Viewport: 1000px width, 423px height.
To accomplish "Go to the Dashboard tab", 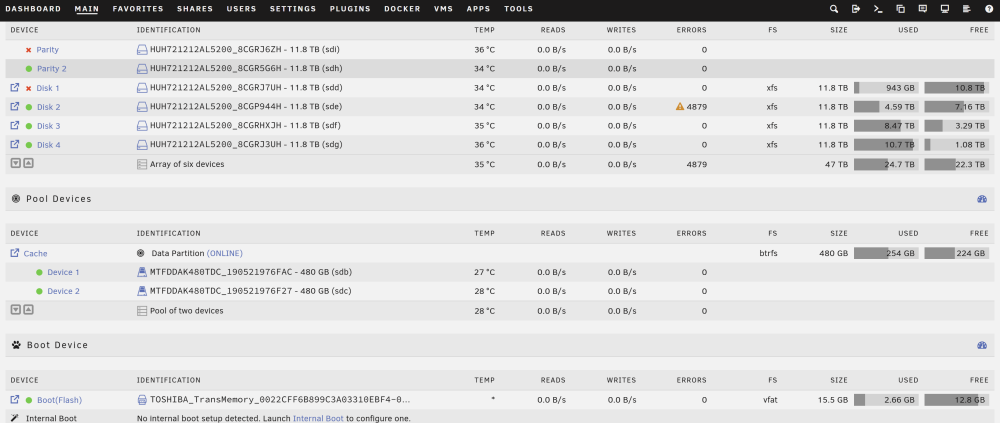I will [33, 9].
